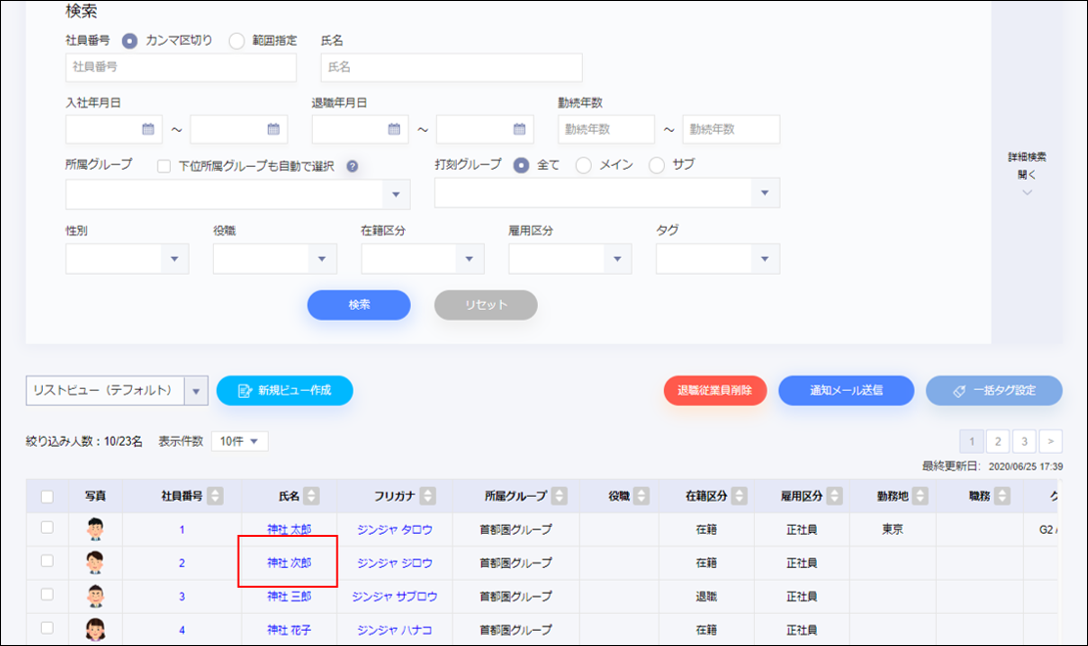Open calendar for 退職年月日 end date
Image resolution: width=1088 pixels, height=646 pixels.
click(519, 129)
